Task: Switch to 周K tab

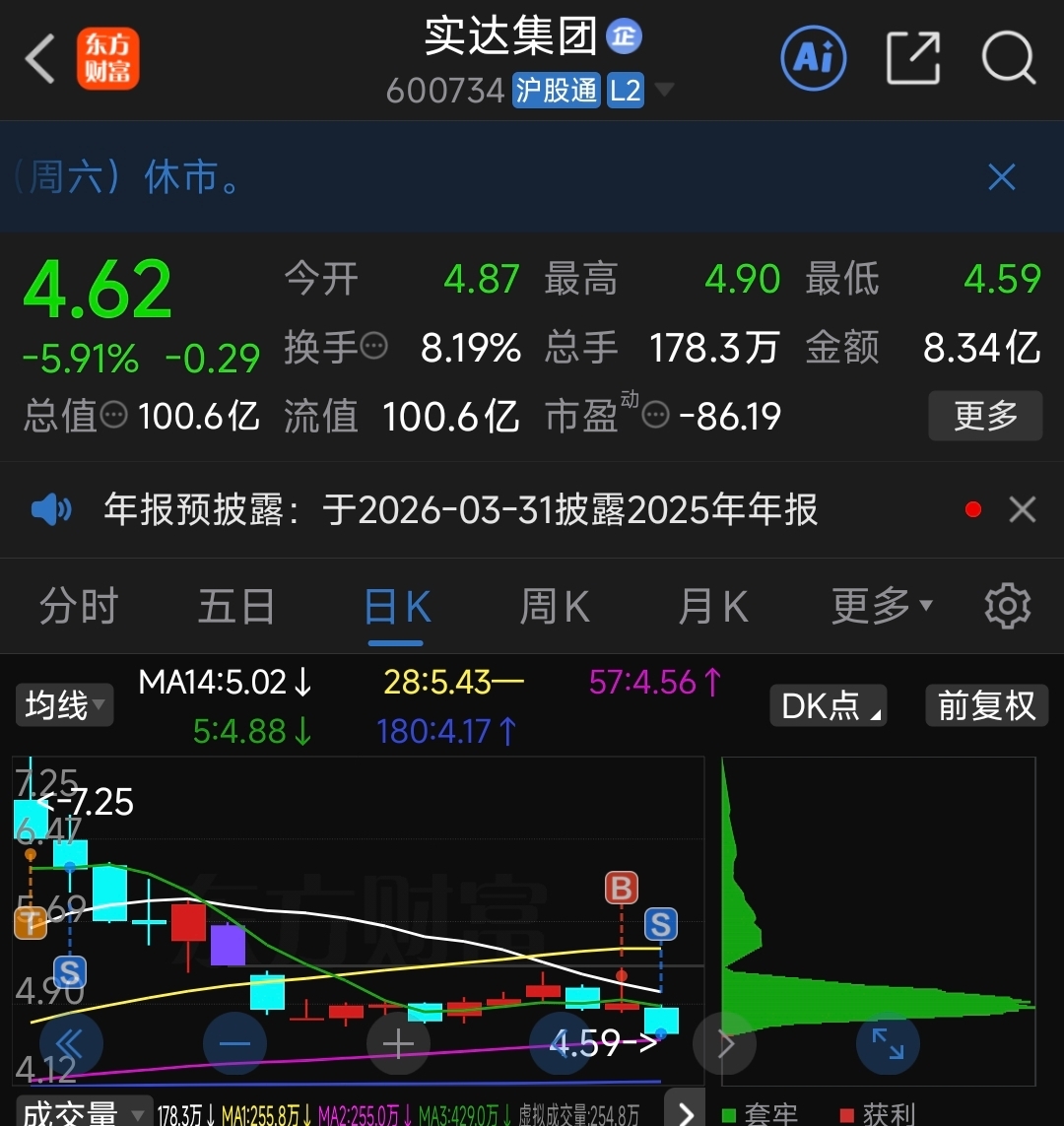Action: tap(555, 606)
